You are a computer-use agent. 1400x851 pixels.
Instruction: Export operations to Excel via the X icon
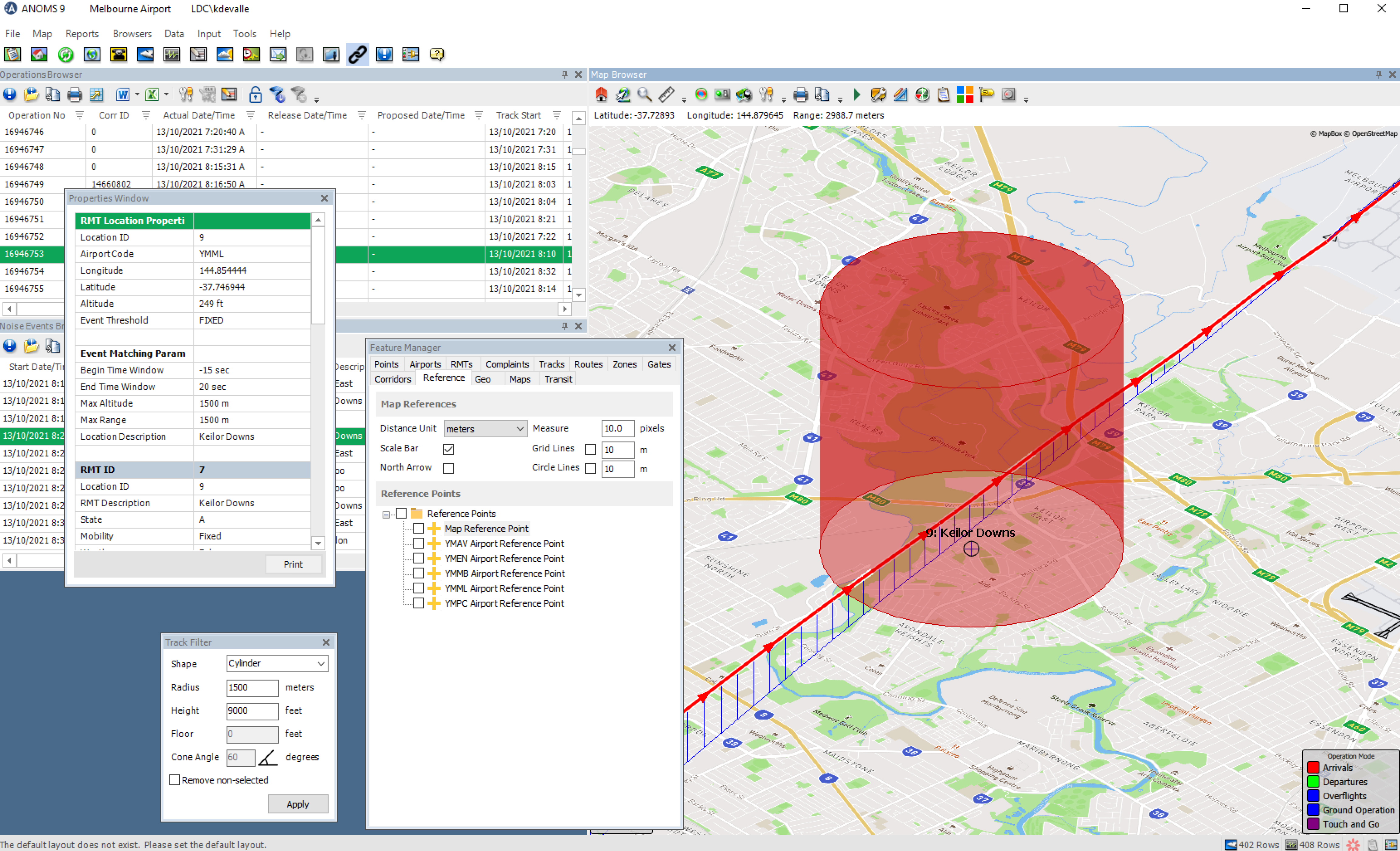(152, 95)
